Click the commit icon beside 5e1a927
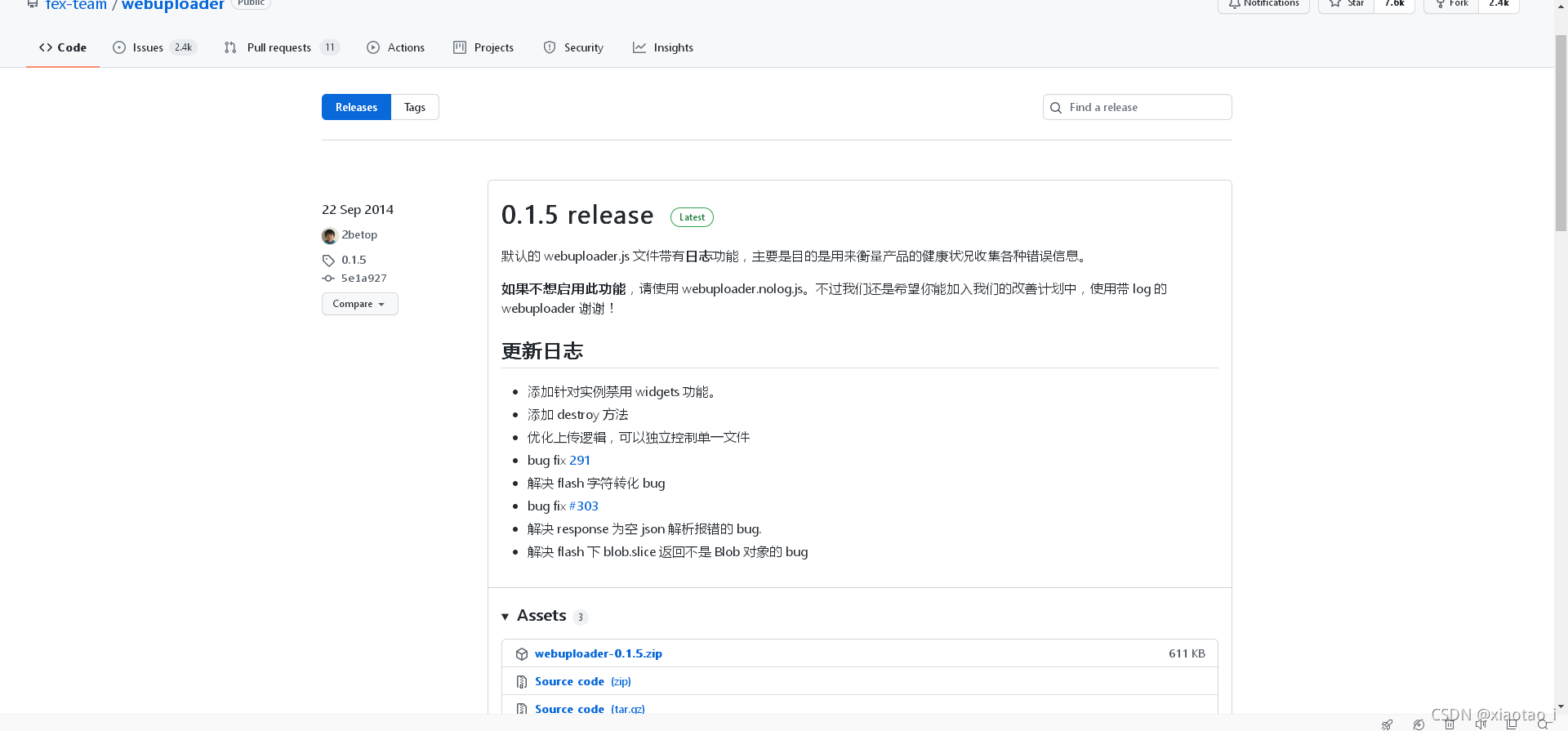The width and height of the screenshot is (1568, 731). tap(328, 279)
